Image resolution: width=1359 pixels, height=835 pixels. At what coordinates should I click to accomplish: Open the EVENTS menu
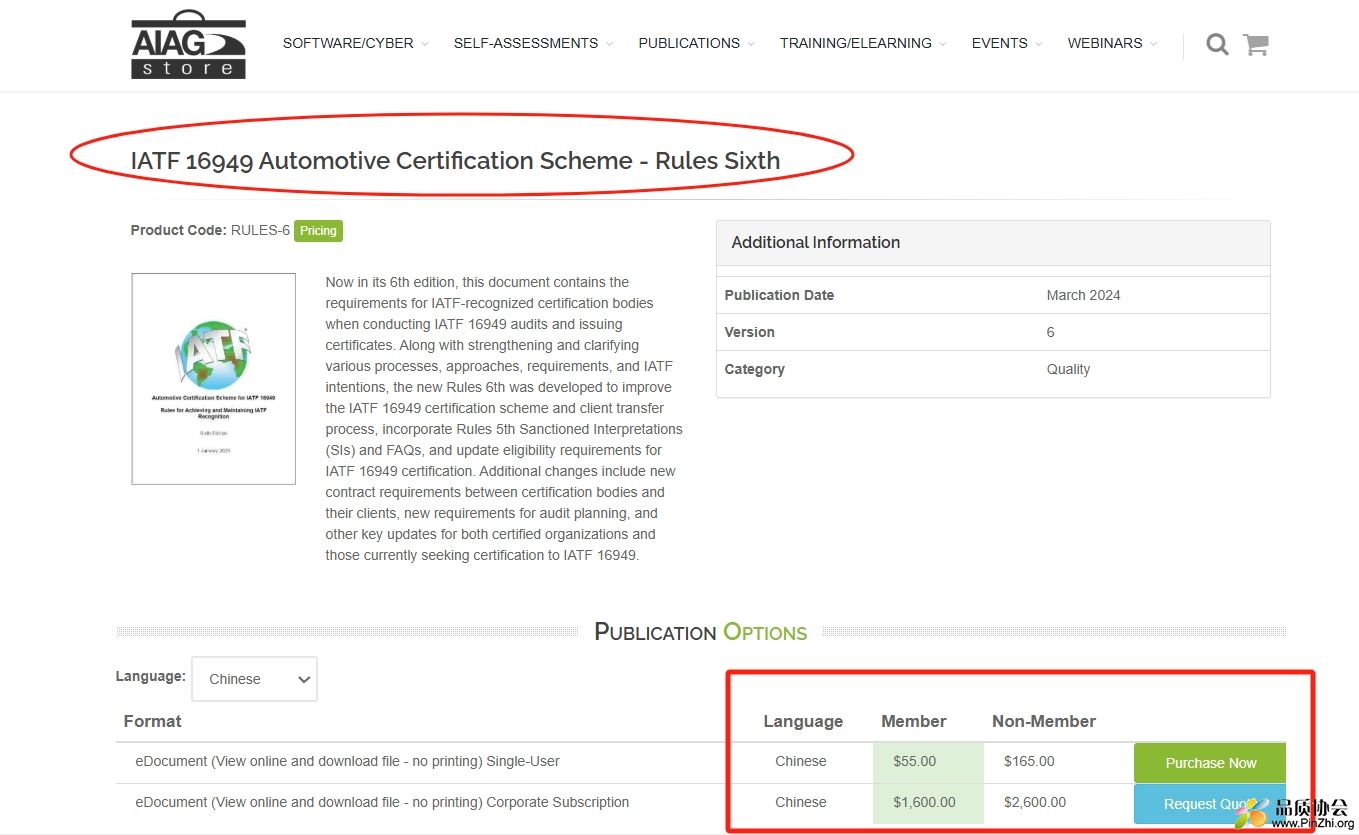click(1006, 43)
